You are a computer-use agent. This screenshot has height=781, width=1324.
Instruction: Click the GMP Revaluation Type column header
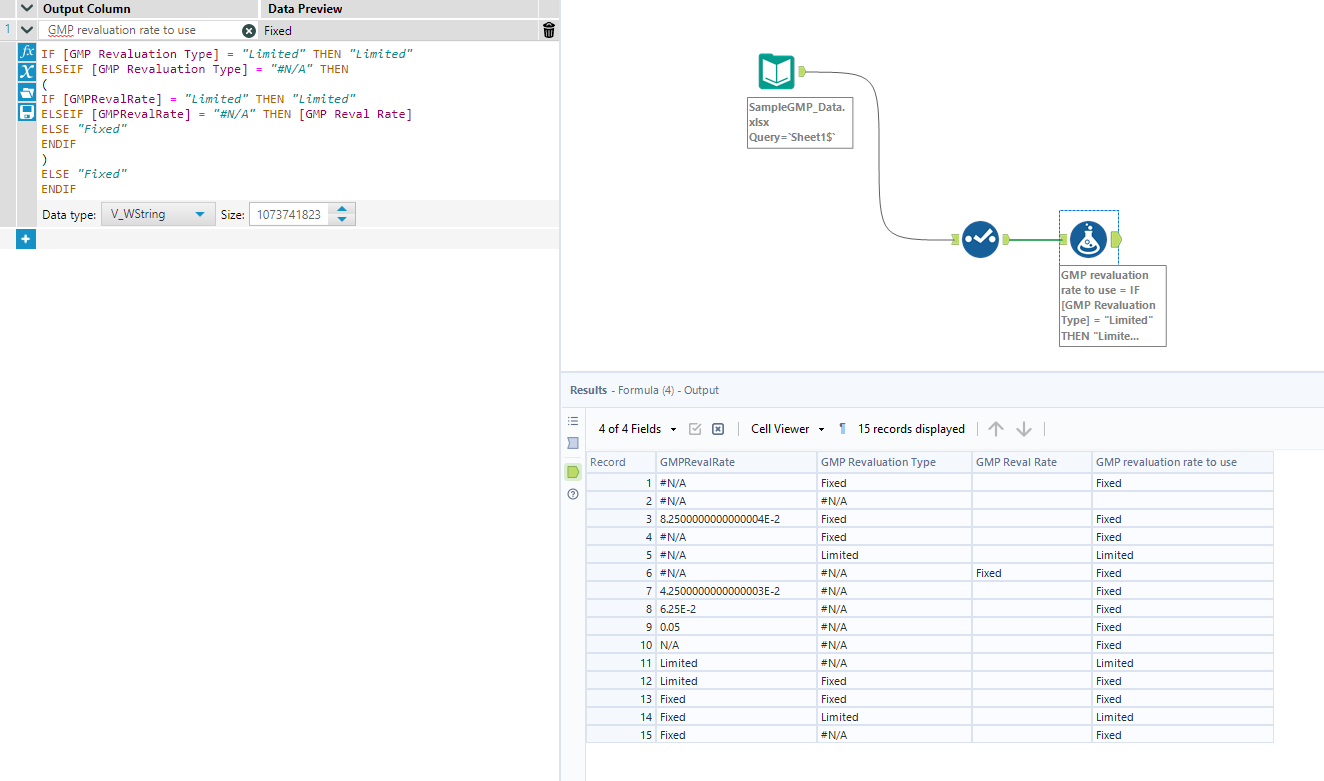(877, 462)
